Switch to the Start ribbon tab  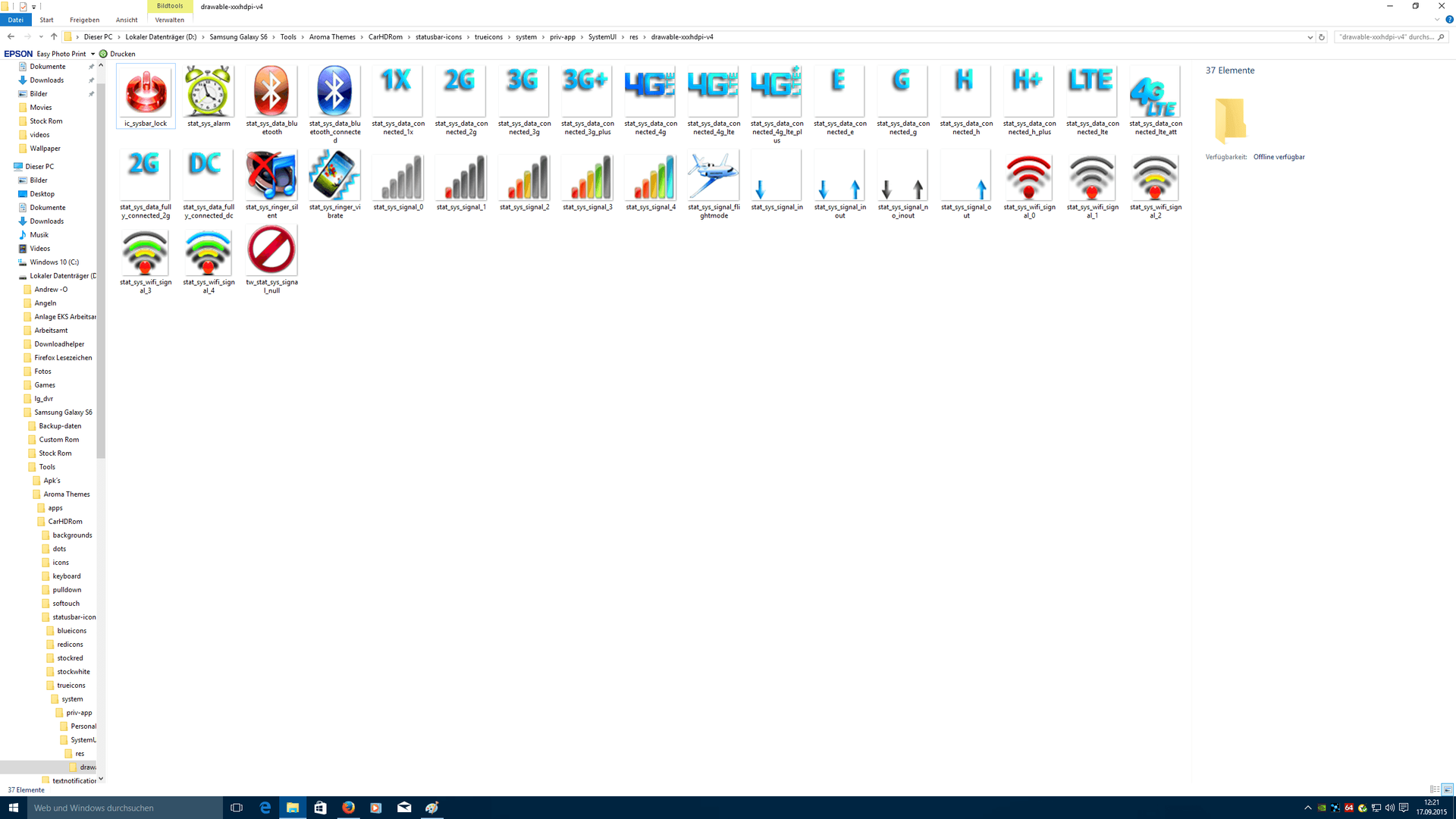[x=46, y=20]
